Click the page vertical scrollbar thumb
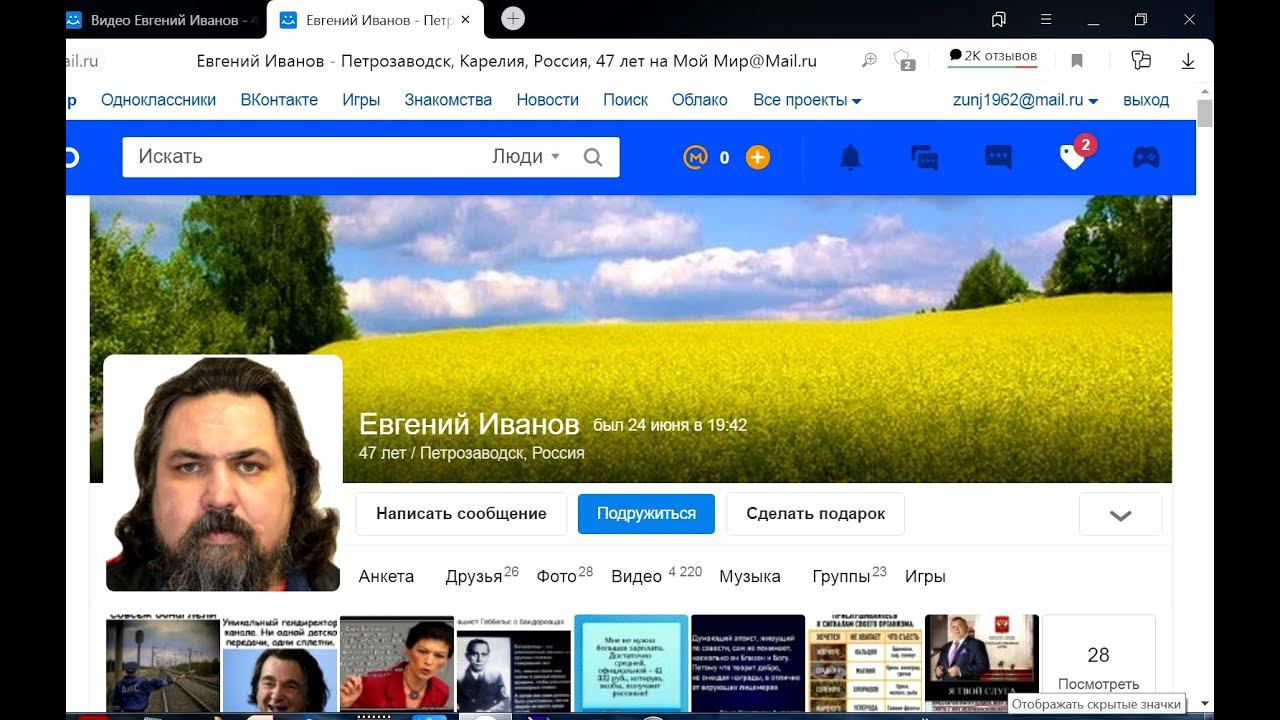 tap(1205, 113)
